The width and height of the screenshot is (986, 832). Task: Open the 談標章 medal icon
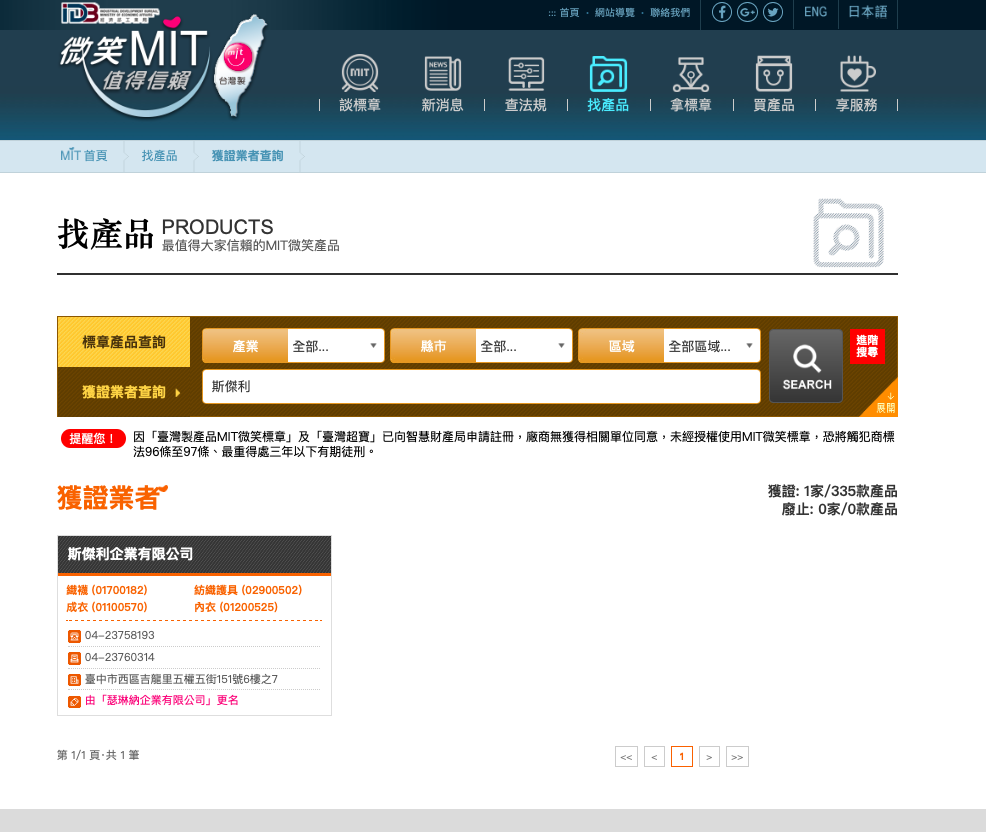(x=360, y=74)
